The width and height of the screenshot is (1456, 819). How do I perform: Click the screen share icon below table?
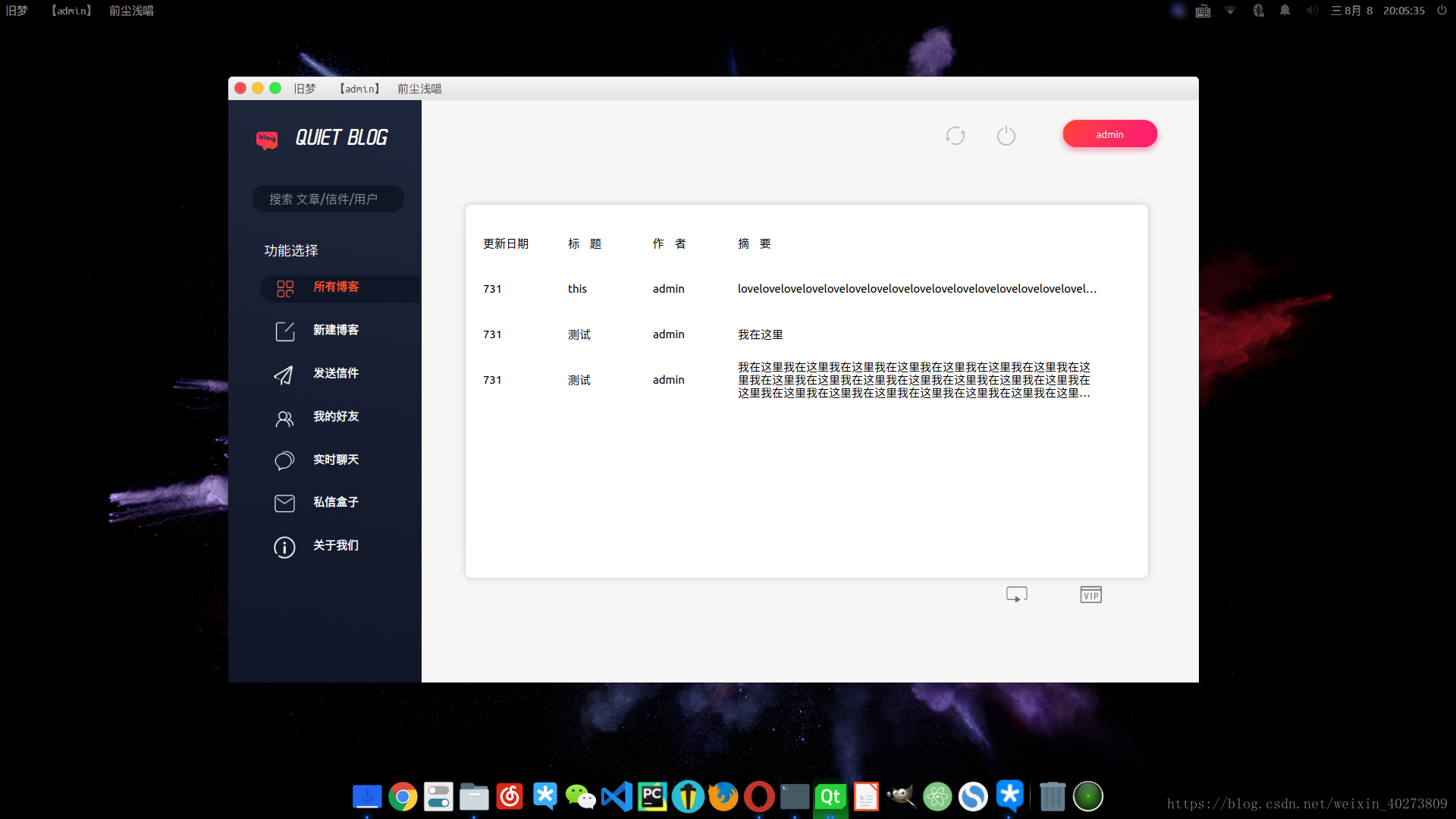pyautogui.click(x=1016, y=595)
